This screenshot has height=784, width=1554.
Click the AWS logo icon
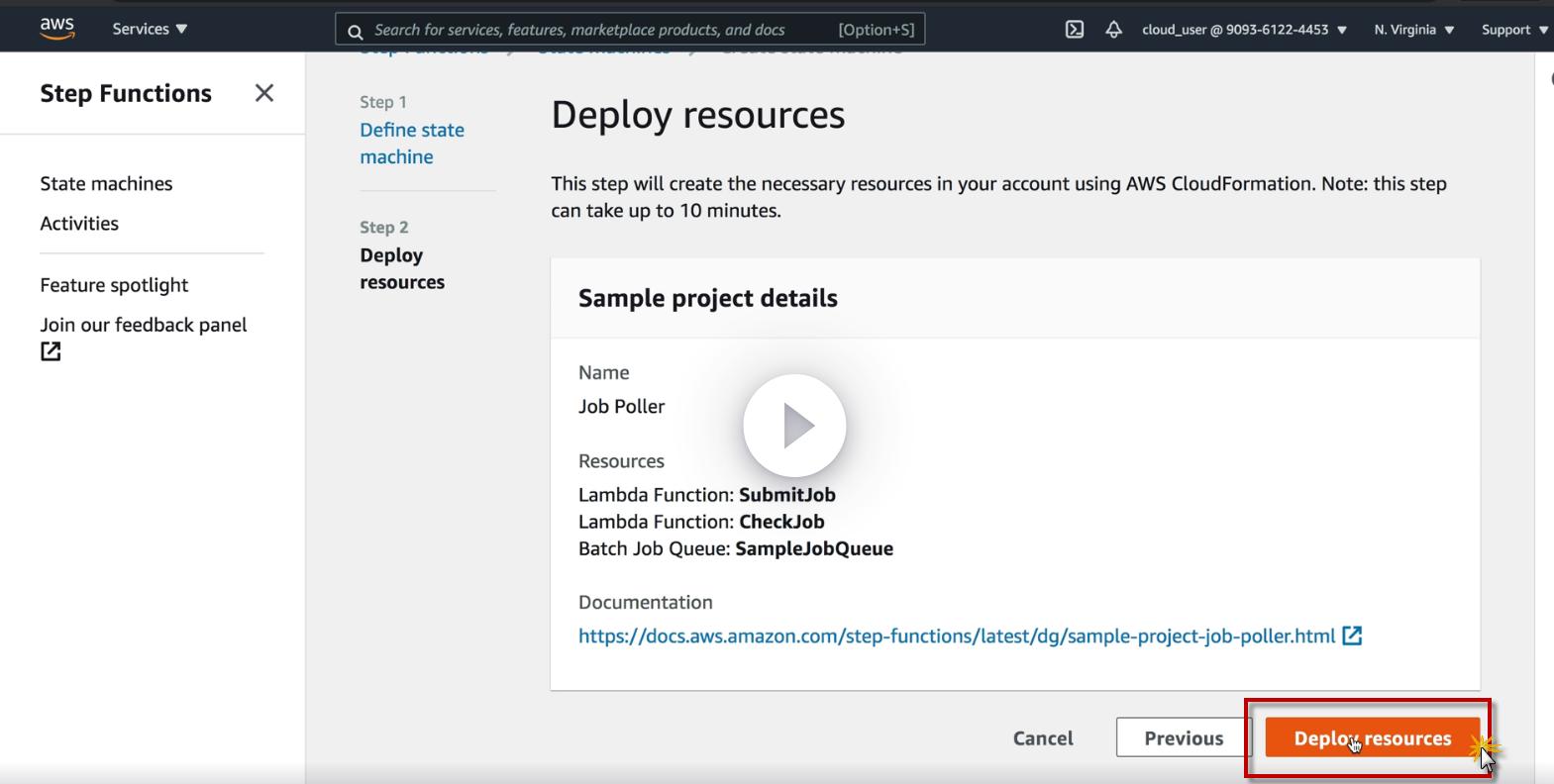click(x=57, y=29)
